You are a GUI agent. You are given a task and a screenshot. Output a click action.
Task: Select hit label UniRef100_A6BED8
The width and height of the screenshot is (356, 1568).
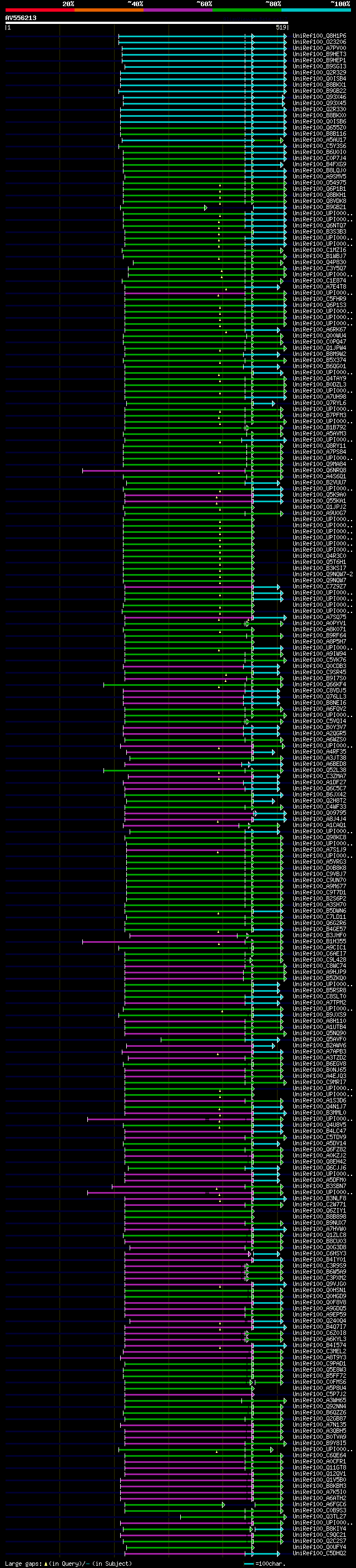319,764
